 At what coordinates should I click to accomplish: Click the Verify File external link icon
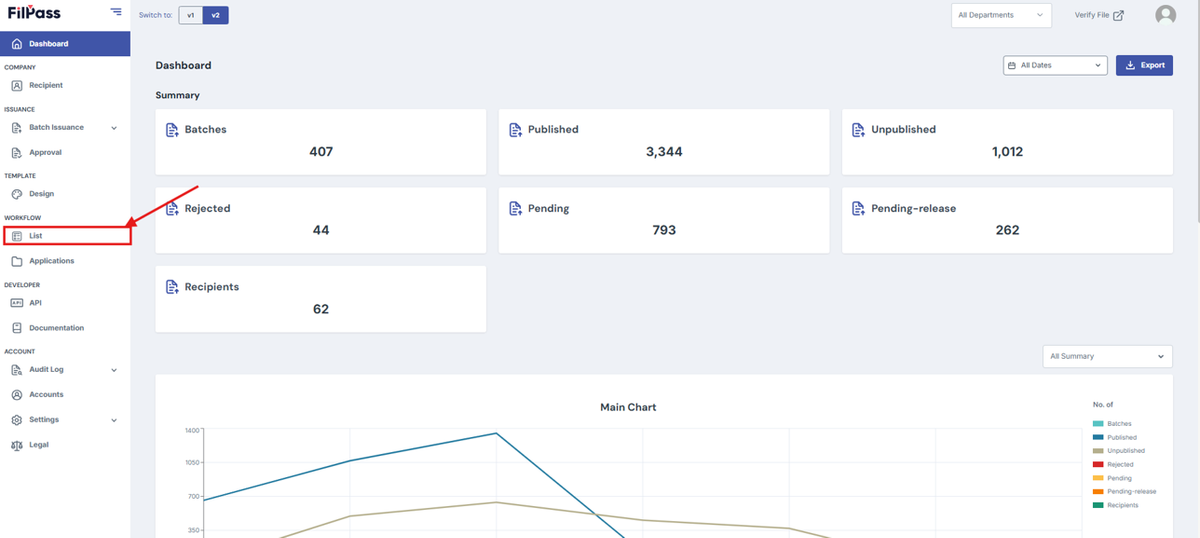tap(1119, 15)
